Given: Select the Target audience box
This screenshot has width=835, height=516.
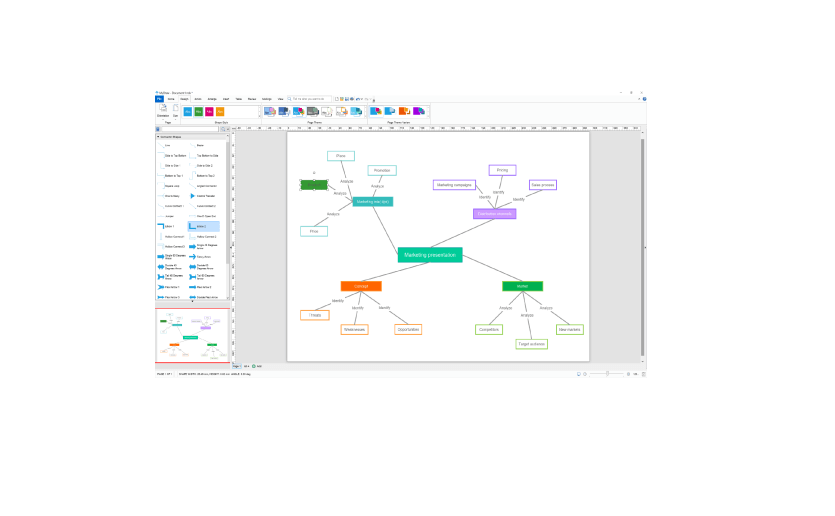Looking at the screenshot, I should pyautogui.click(x=531, y=344).
